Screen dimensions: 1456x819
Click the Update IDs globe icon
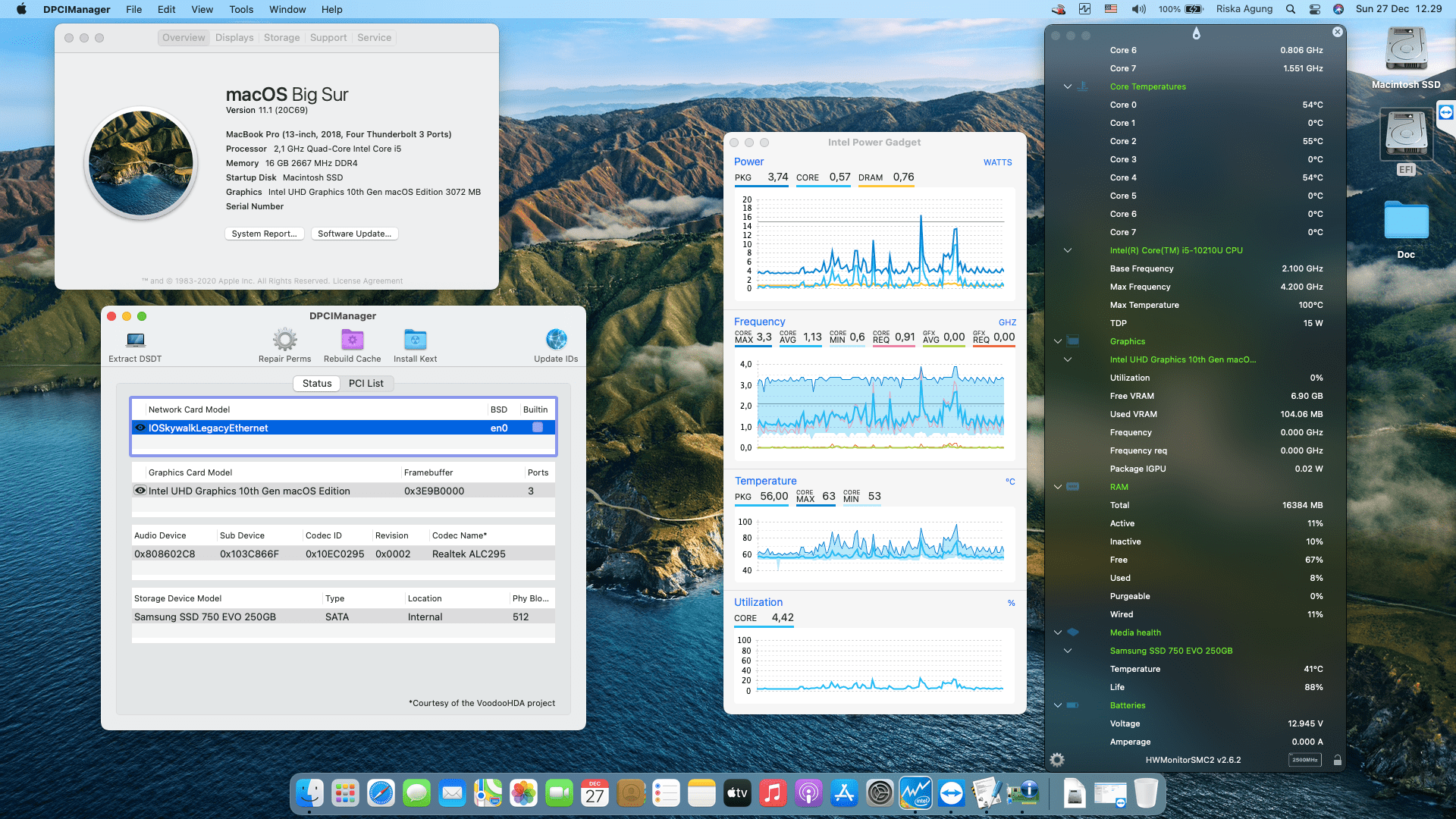[556, 339]
